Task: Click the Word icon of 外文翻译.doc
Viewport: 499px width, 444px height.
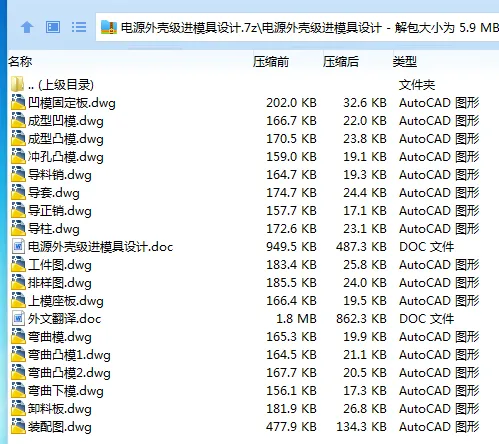Action: point(18,318)
